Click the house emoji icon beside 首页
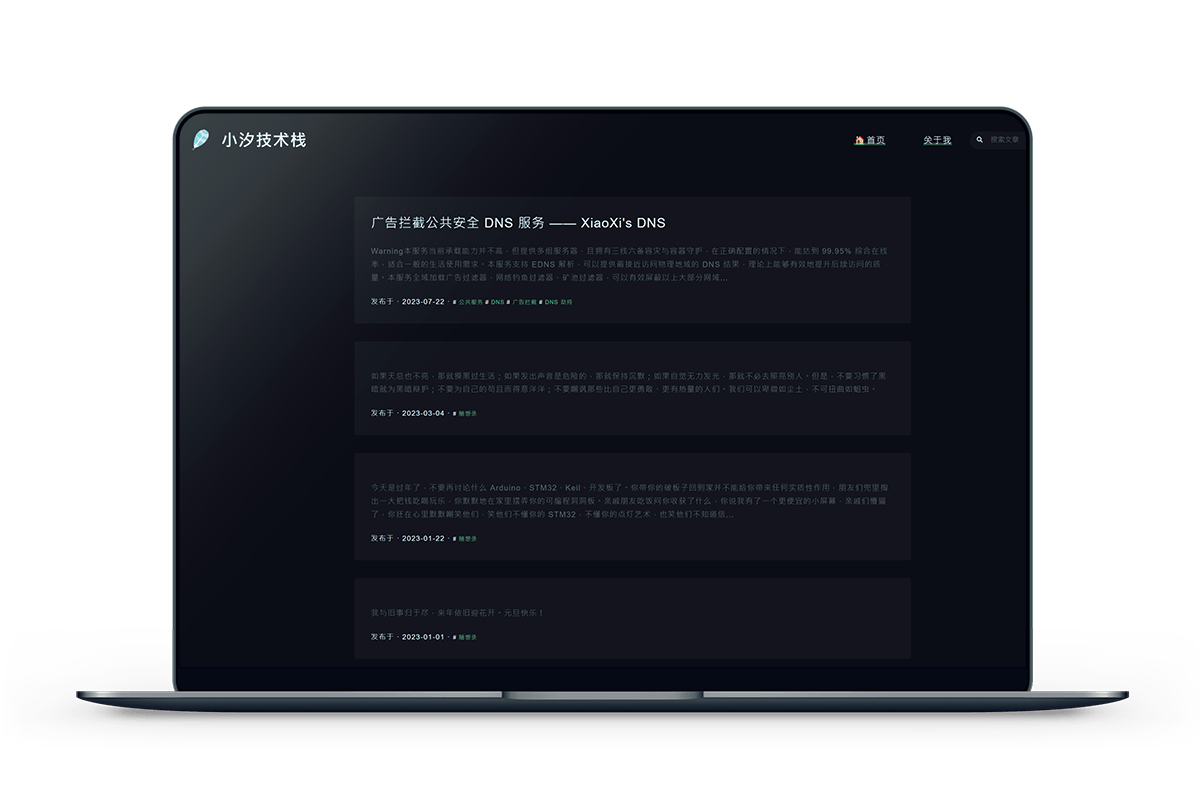 pyautogui.click(x=860, y=140)
